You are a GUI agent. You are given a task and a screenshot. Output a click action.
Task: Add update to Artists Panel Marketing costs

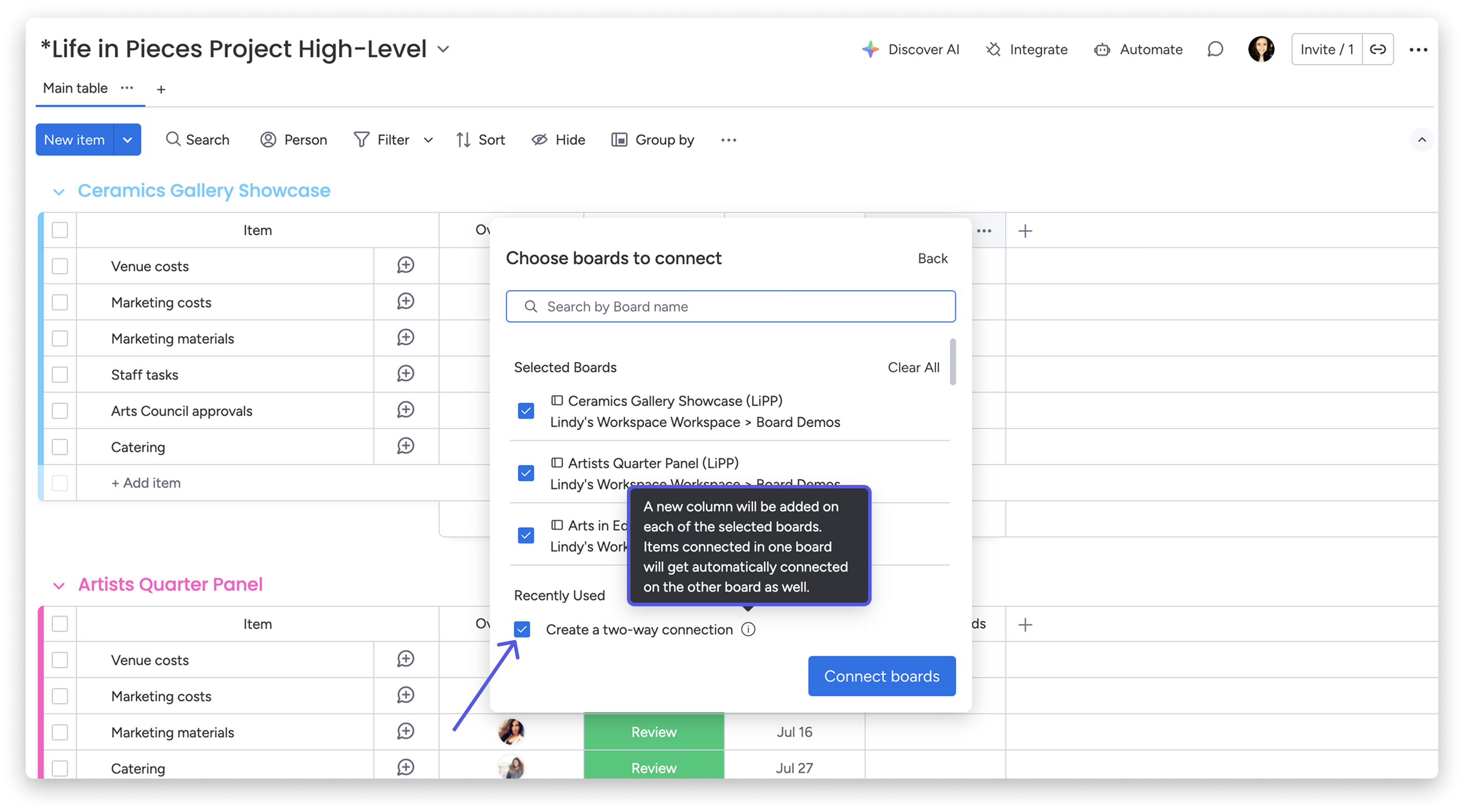405,695
